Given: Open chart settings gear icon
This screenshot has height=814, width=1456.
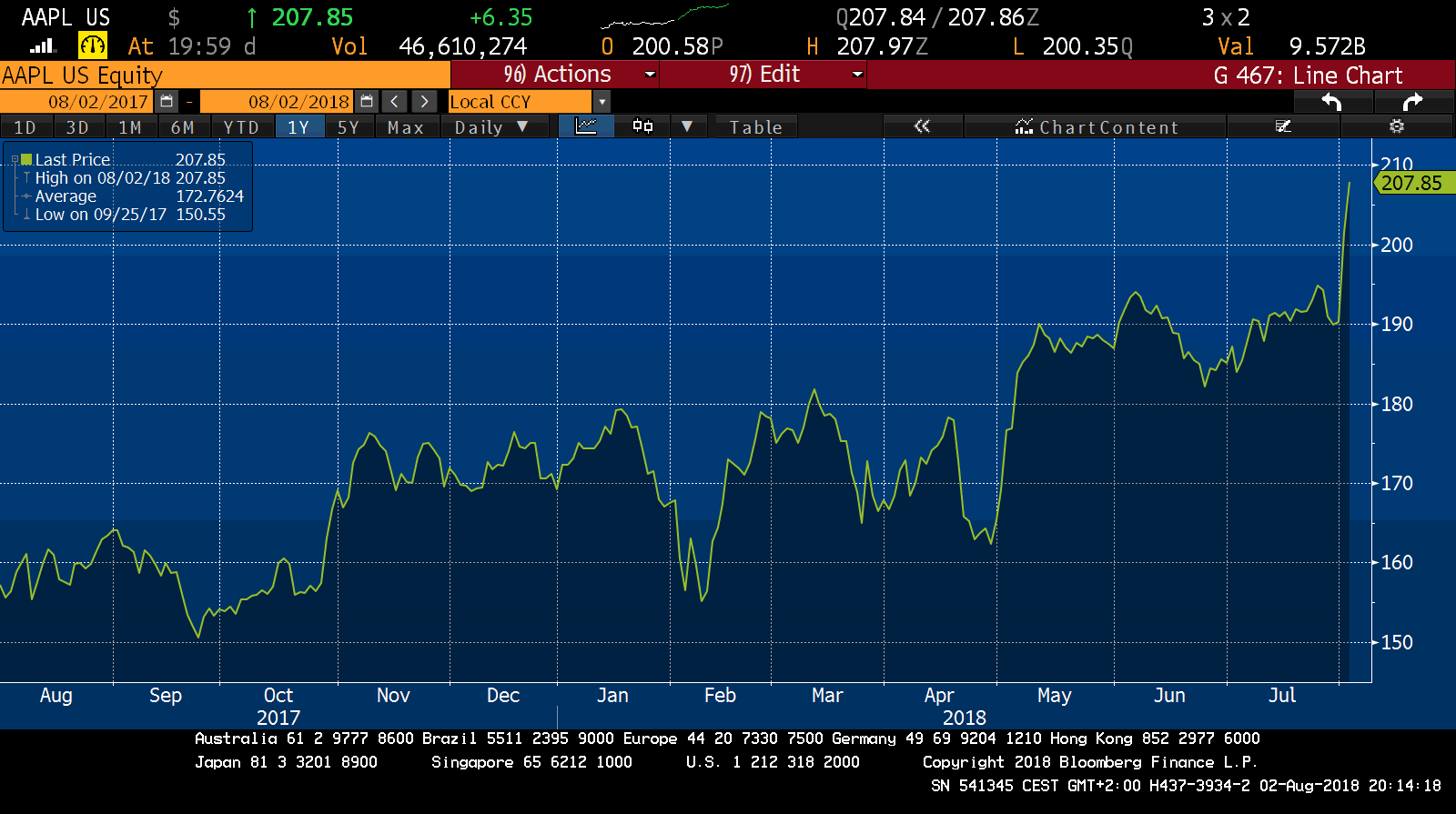Looking at the screenshot, I should (1397, 126).
